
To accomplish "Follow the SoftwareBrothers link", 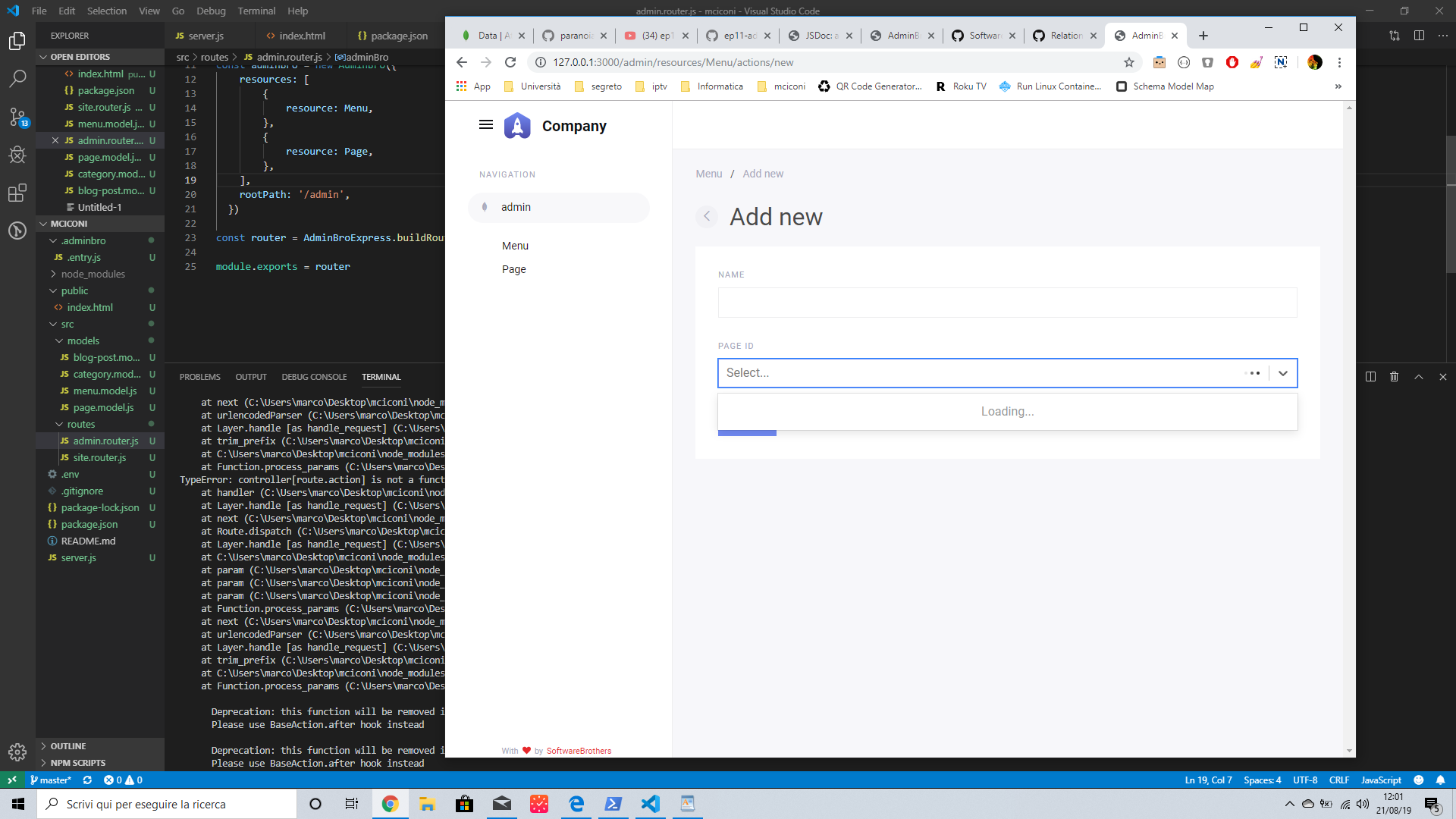I will point(579,751).
